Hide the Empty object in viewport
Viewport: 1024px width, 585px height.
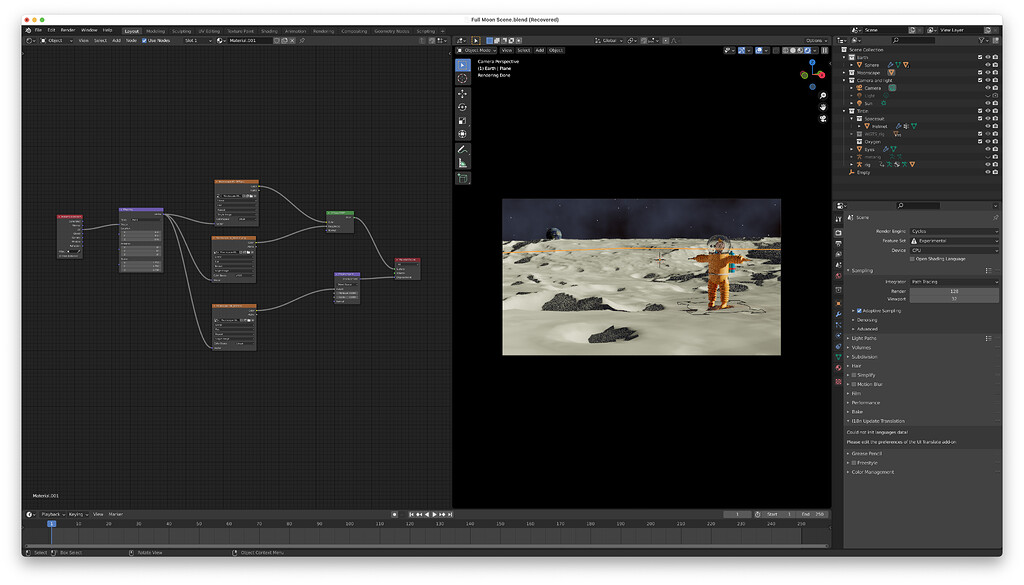click(x=987, y=172)
